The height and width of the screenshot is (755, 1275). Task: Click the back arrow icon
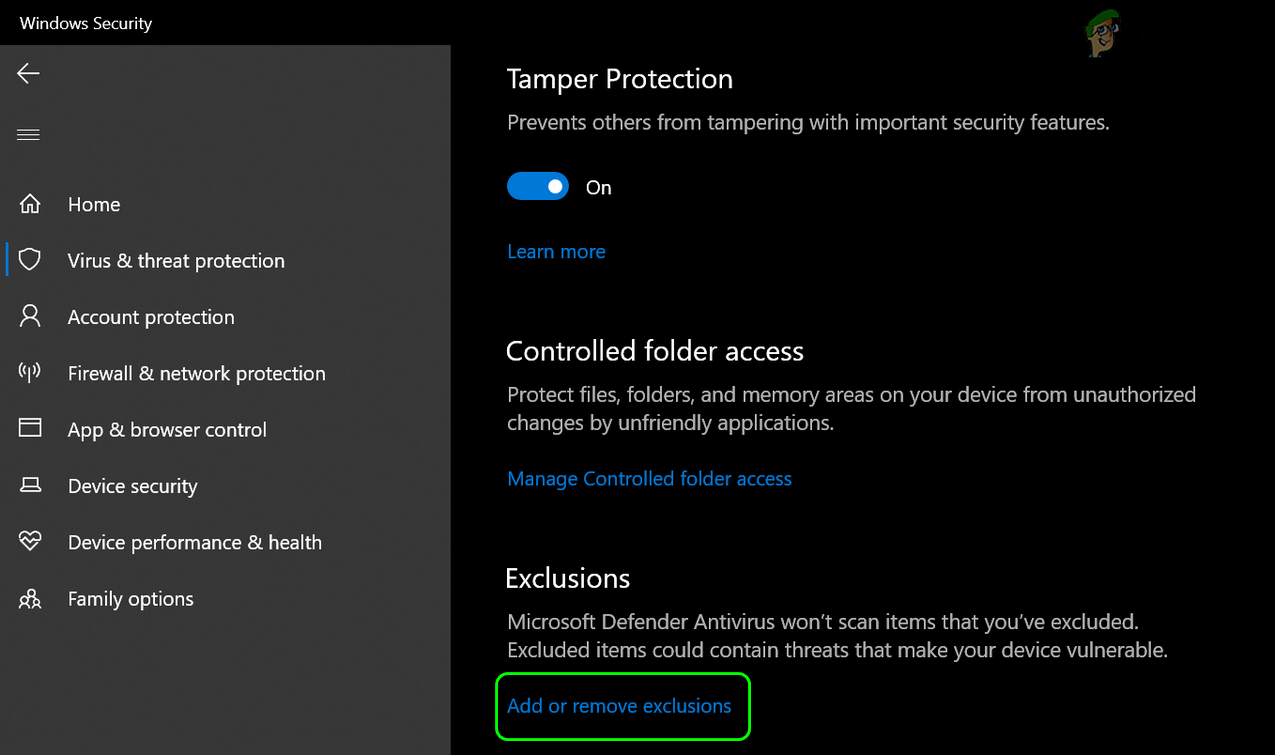[x=28, y=73]
